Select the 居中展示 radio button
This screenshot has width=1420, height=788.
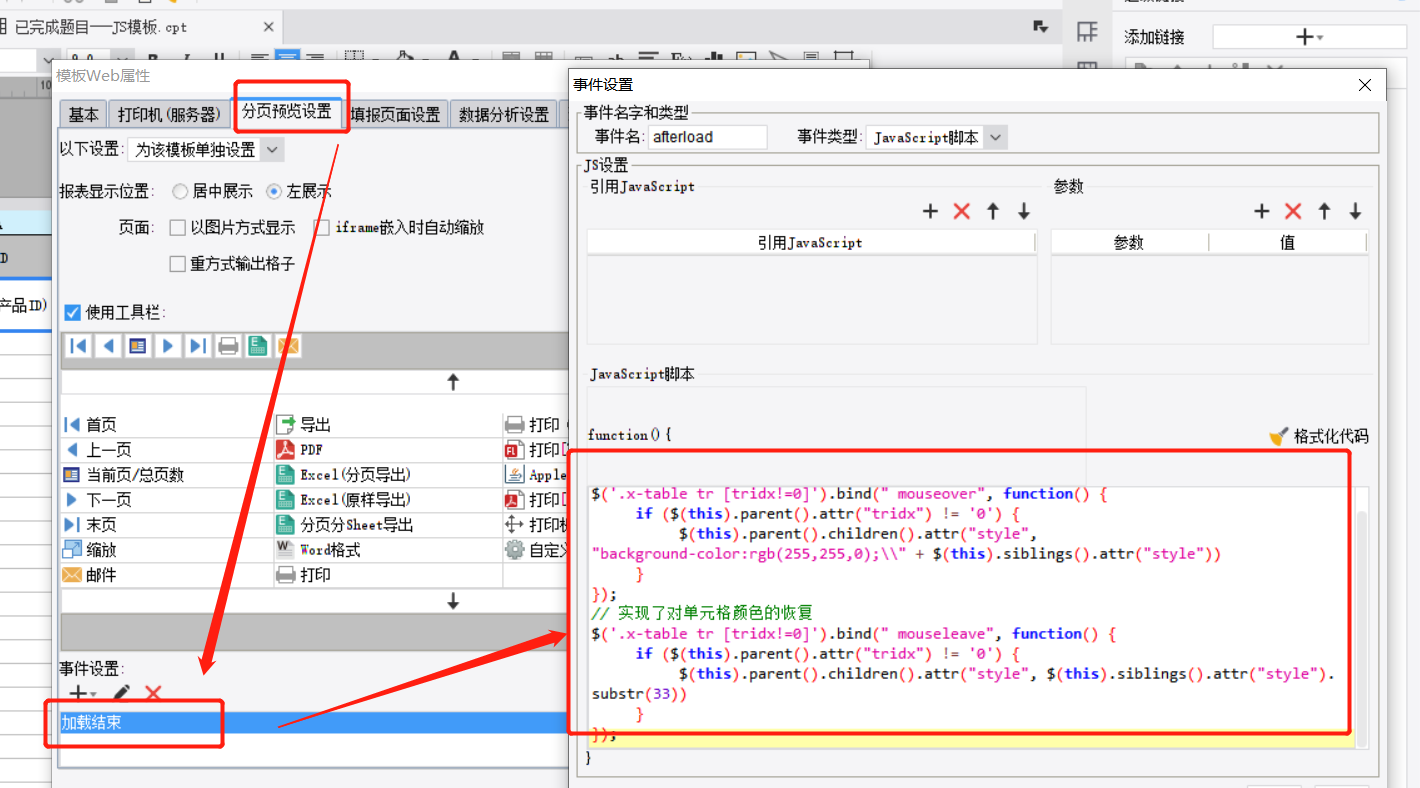pos(180,191)
